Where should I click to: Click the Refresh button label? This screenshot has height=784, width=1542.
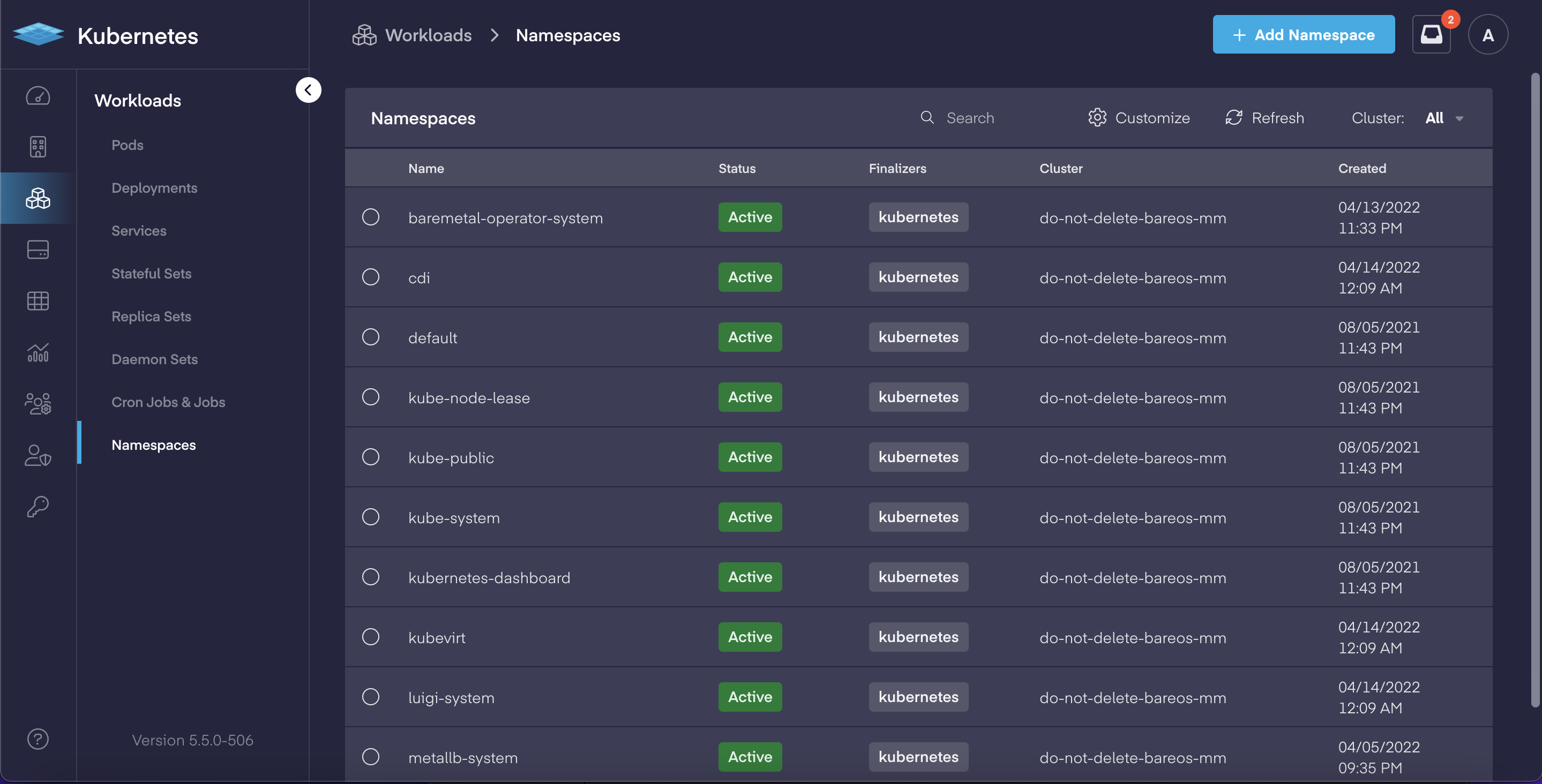[x=1277, y=118]
